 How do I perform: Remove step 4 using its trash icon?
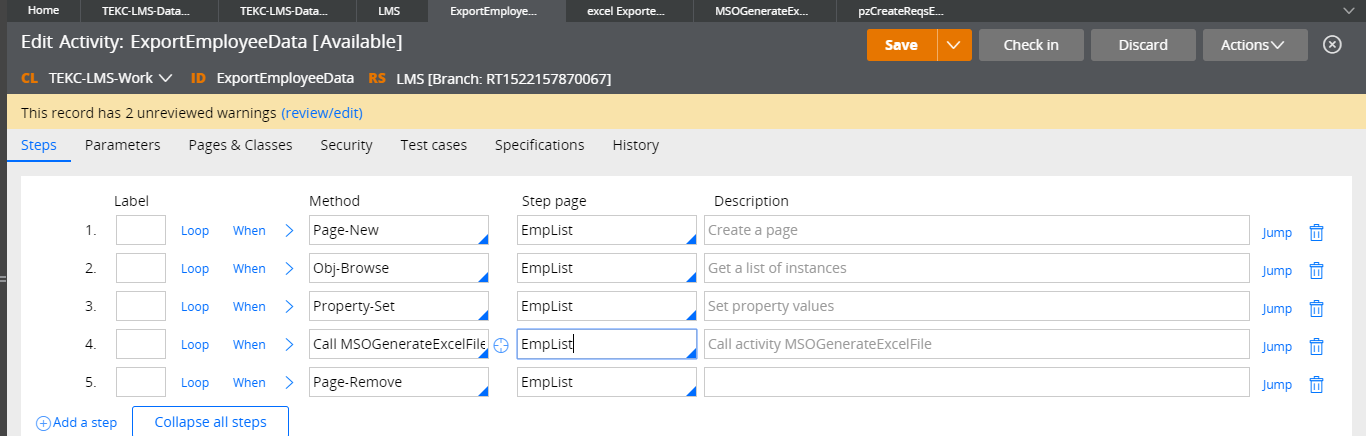(1317, 345)
